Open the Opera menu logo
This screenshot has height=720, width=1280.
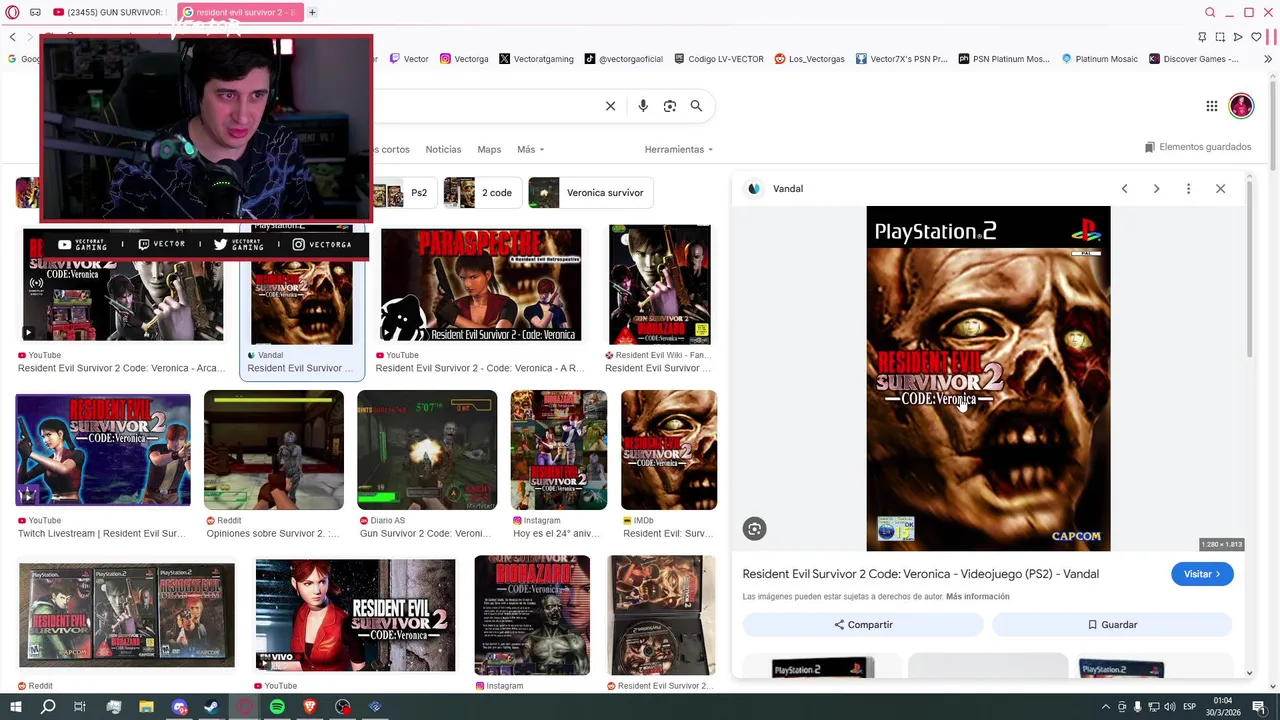12,12
